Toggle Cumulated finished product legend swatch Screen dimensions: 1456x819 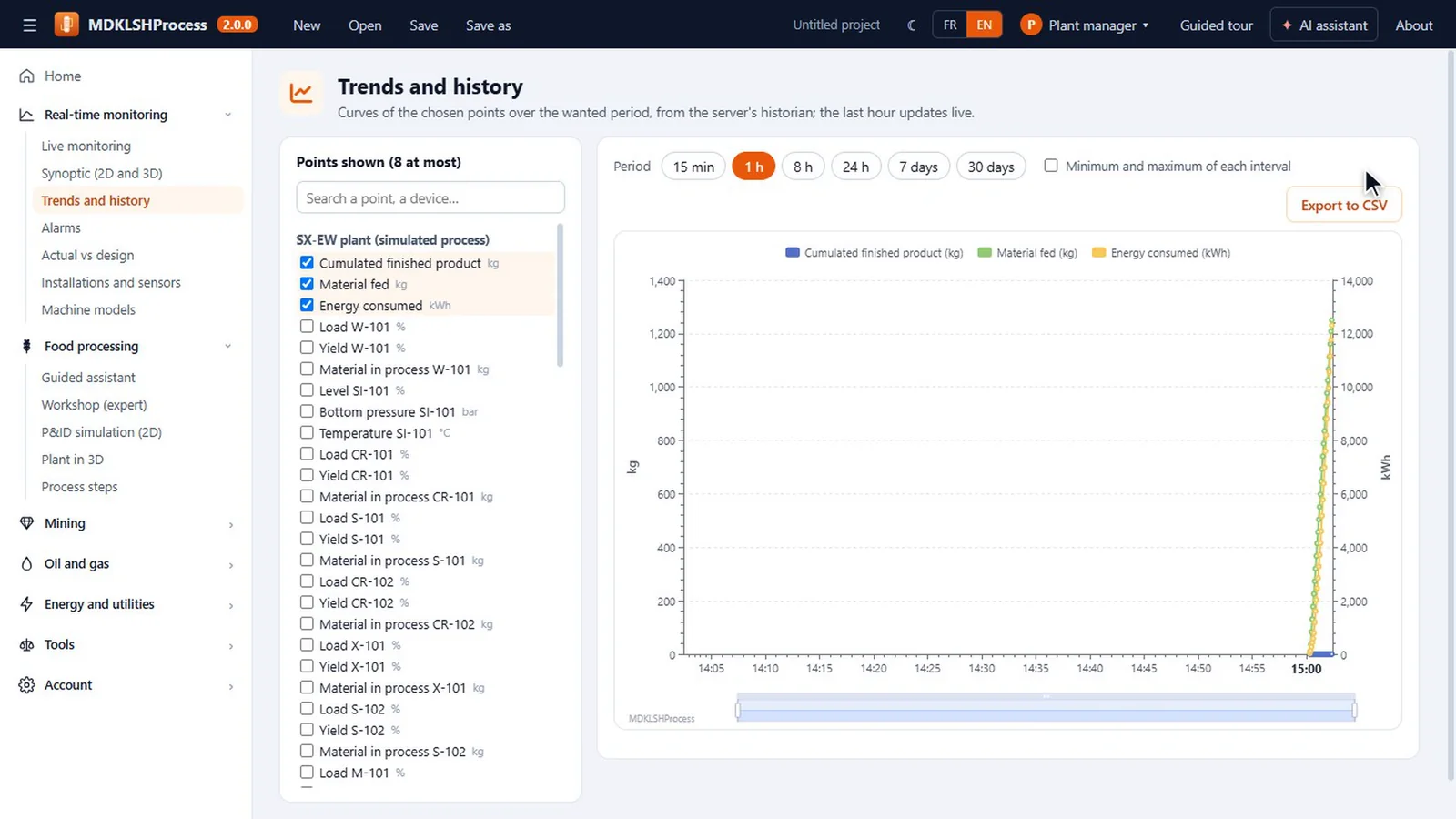coord(793,252)
